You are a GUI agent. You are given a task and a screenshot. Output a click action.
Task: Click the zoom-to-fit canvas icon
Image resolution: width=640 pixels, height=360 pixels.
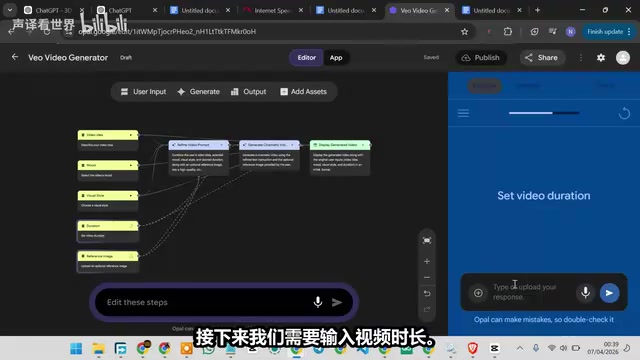click(427, 240)
